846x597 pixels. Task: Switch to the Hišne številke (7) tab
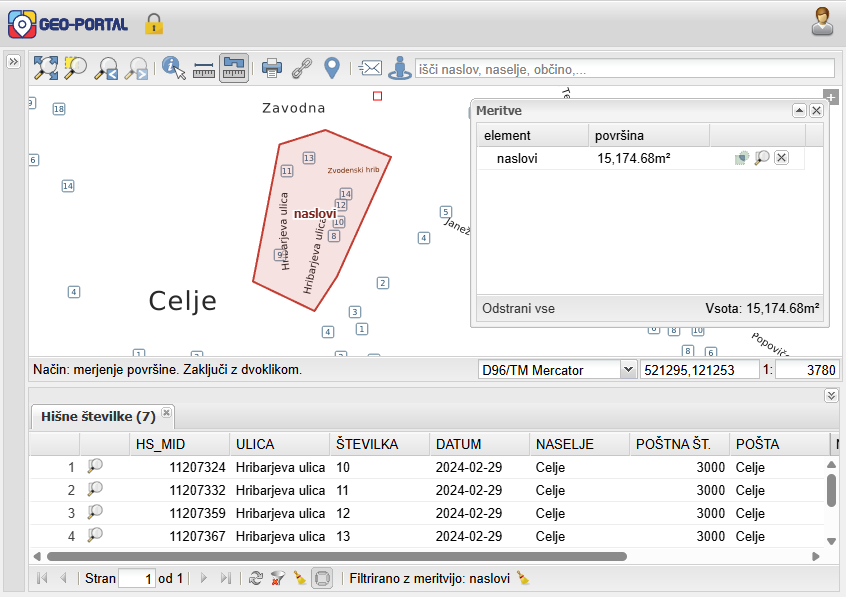[98, 416]
